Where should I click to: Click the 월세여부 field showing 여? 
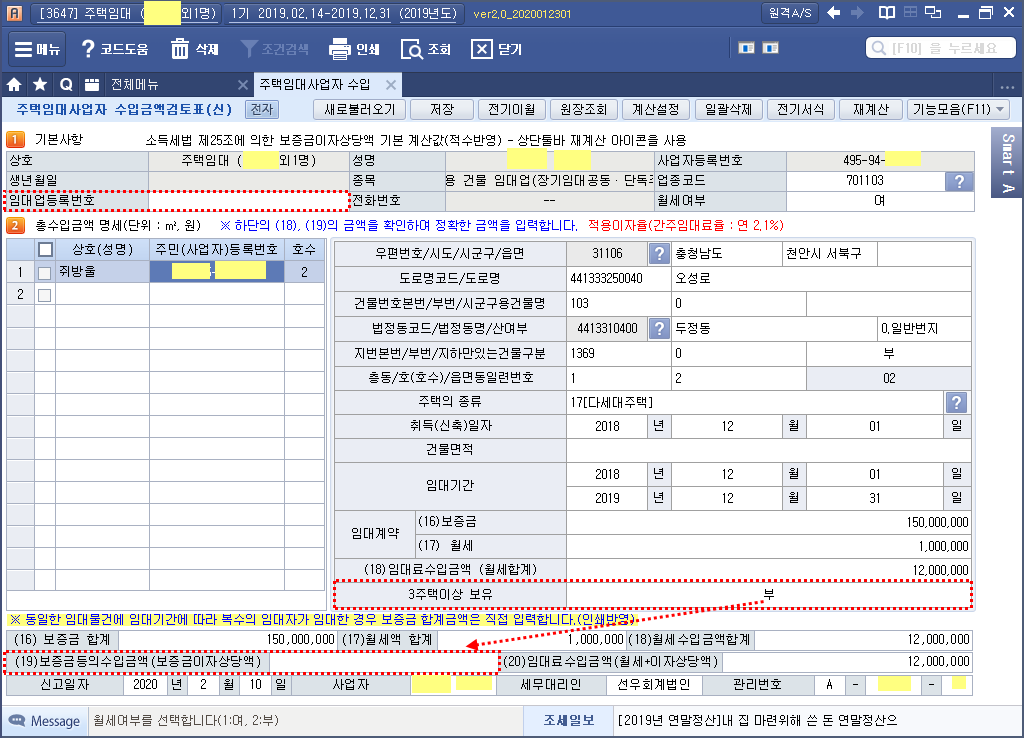point(880,201)
